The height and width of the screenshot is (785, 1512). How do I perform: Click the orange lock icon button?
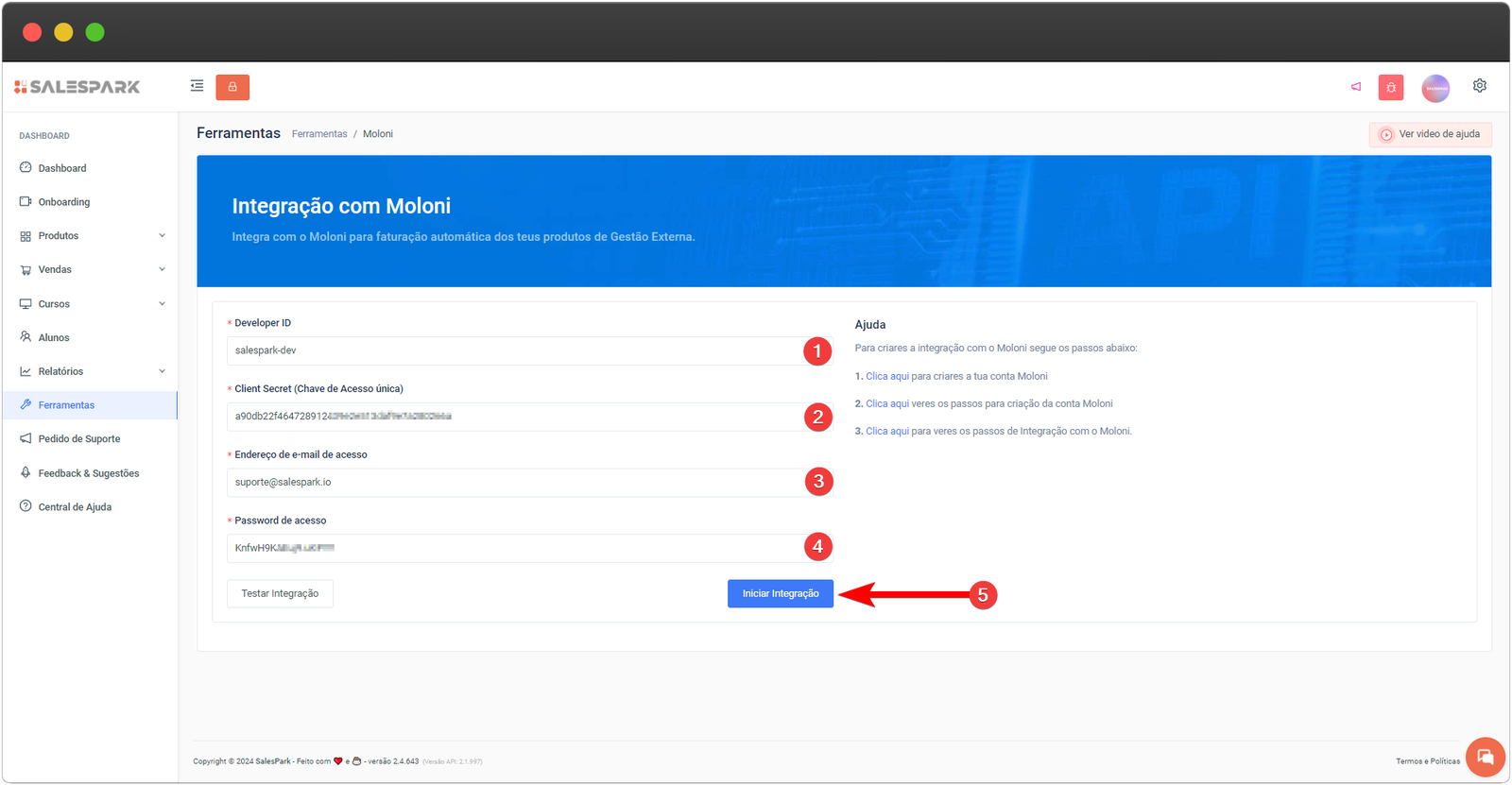[232, 87]
